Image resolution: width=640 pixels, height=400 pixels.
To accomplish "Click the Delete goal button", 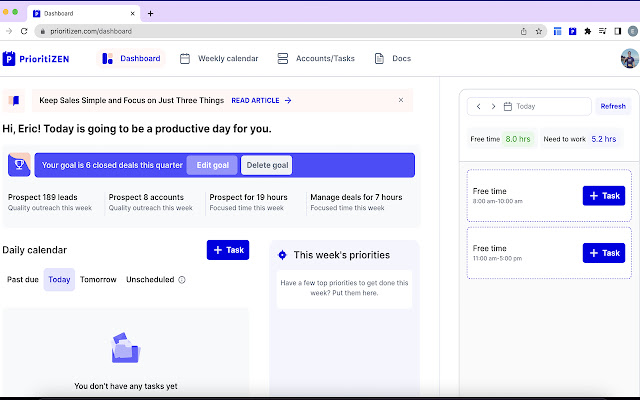I will (267, 165).
